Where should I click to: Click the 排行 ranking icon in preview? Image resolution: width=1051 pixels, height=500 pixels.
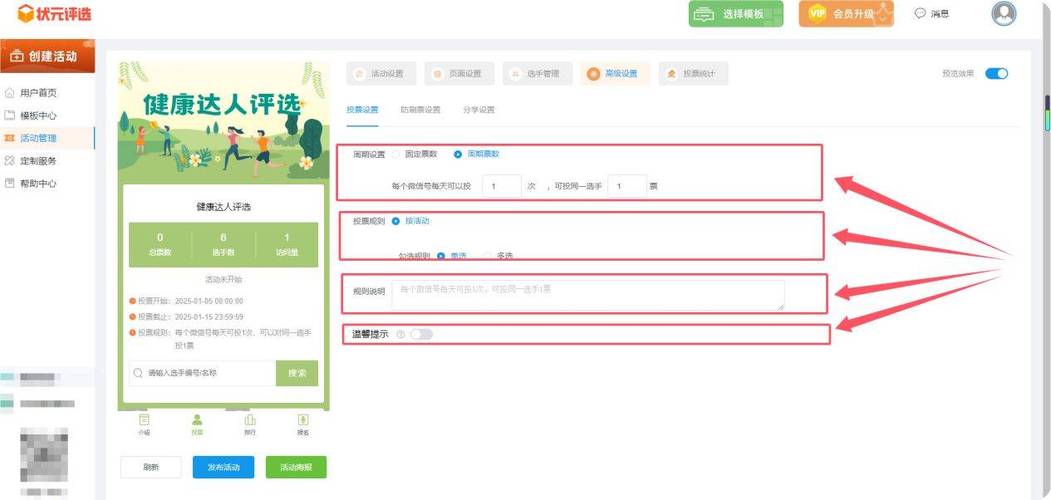tap(250, 420)
